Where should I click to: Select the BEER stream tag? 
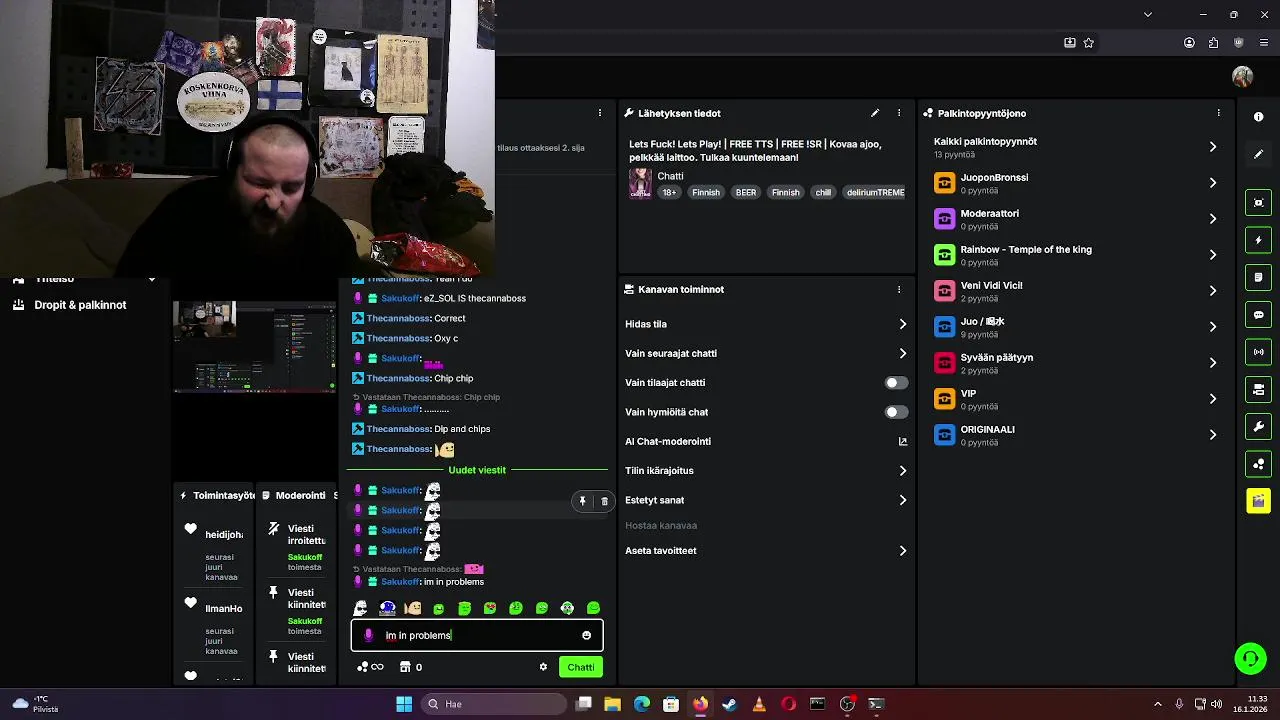point(746,192)
